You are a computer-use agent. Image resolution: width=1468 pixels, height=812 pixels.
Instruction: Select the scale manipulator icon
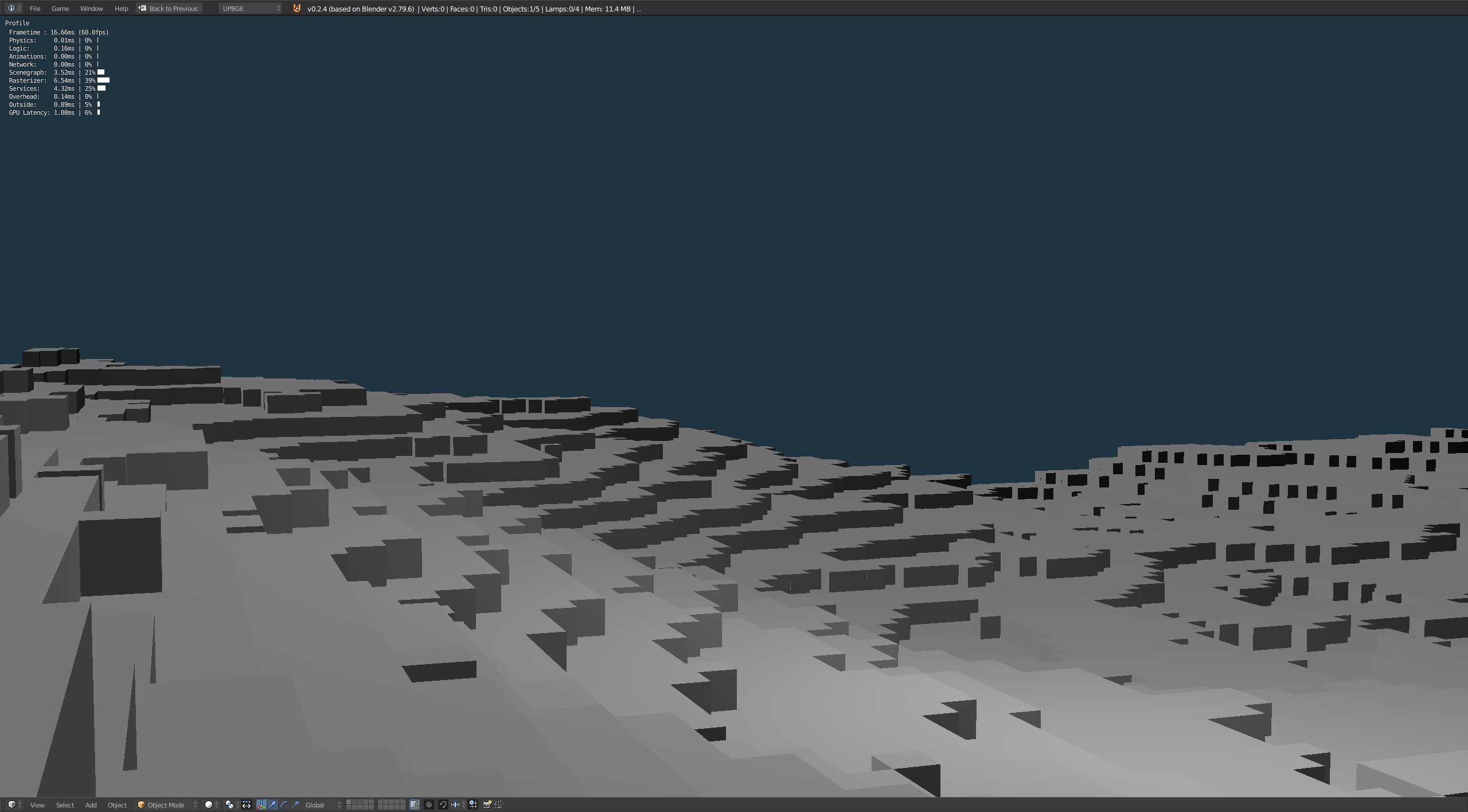(x=295, y=805)
